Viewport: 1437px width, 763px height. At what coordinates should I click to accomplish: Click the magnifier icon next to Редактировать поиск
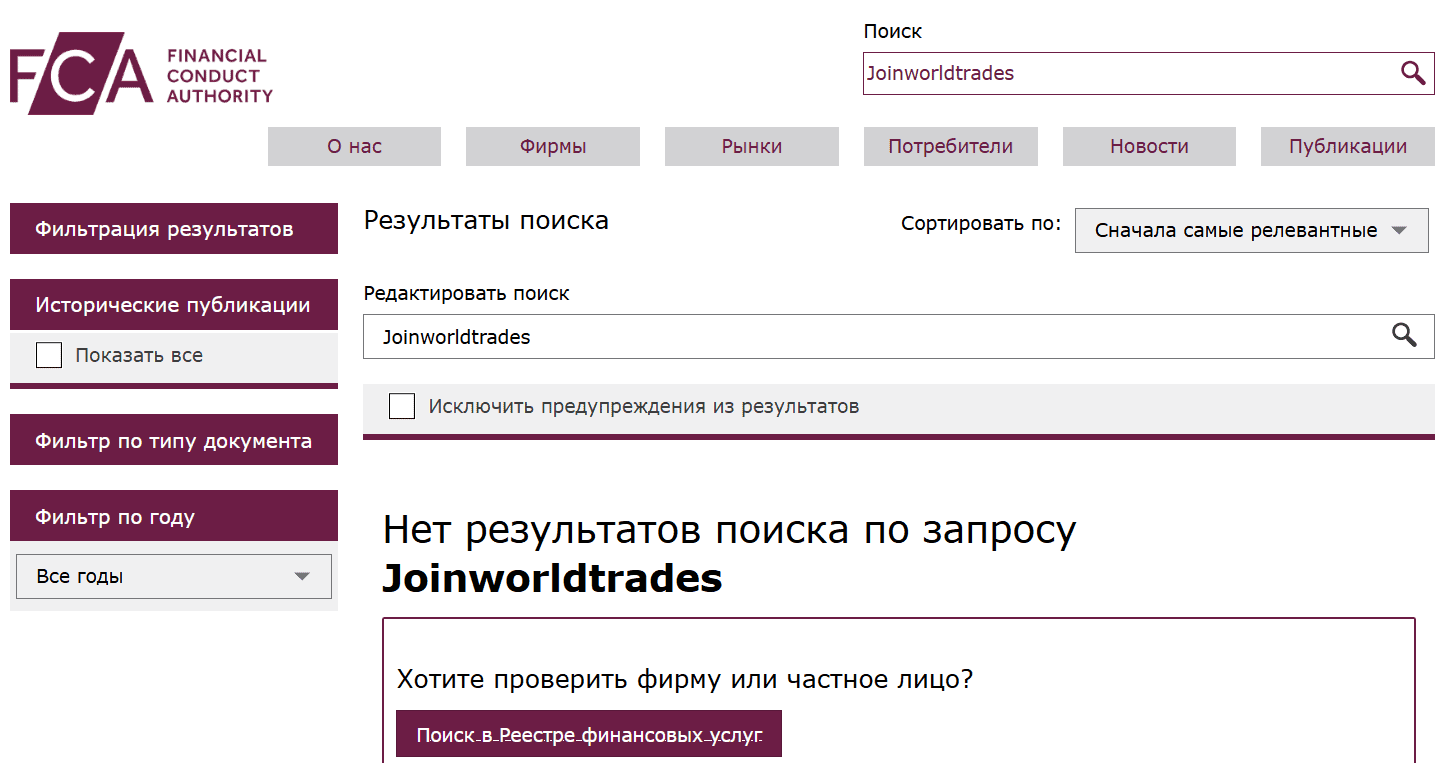coord(1404,336)
